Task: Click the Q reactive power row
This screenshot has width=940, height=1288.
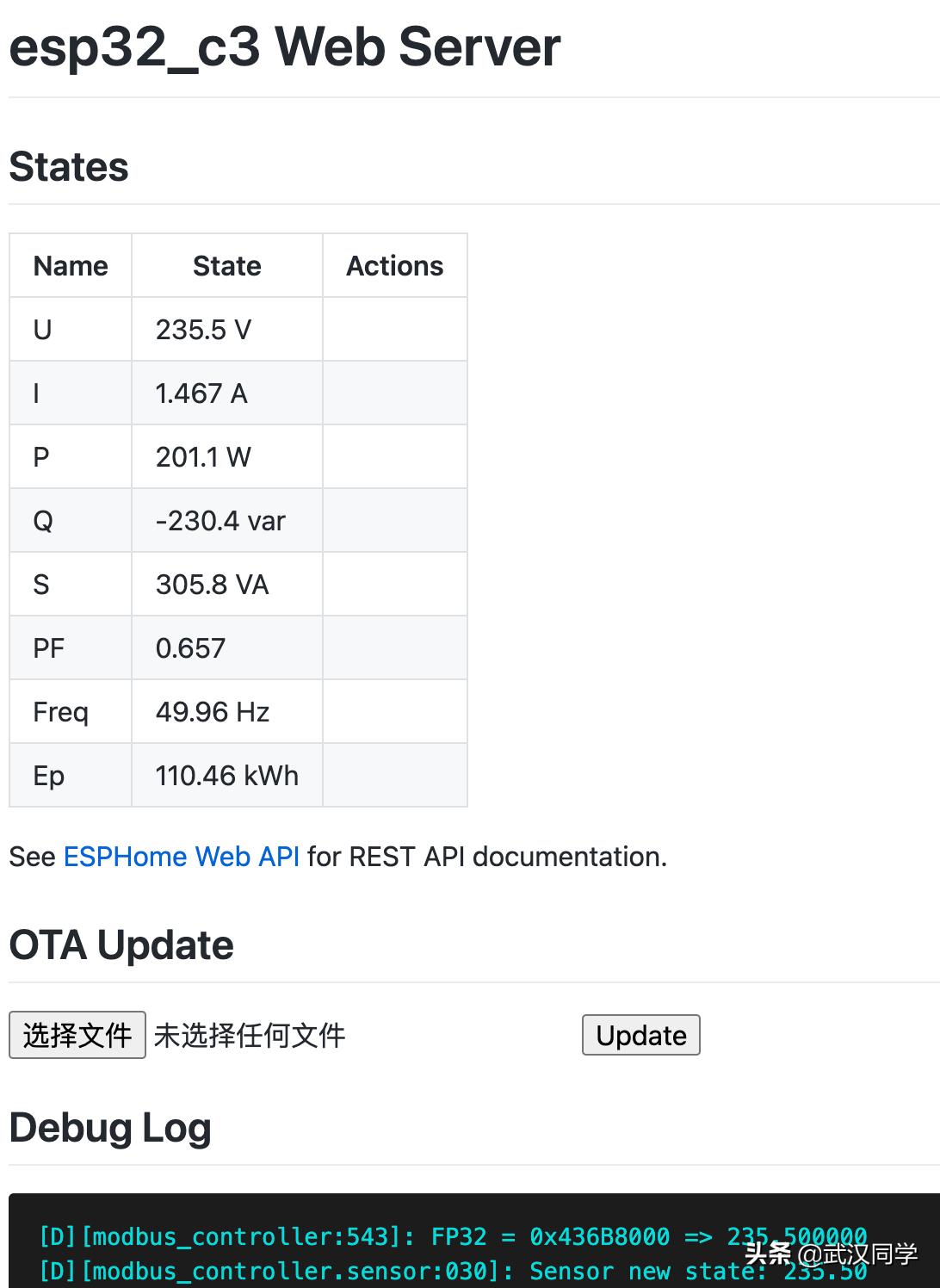Action: [x=220, y=520]
